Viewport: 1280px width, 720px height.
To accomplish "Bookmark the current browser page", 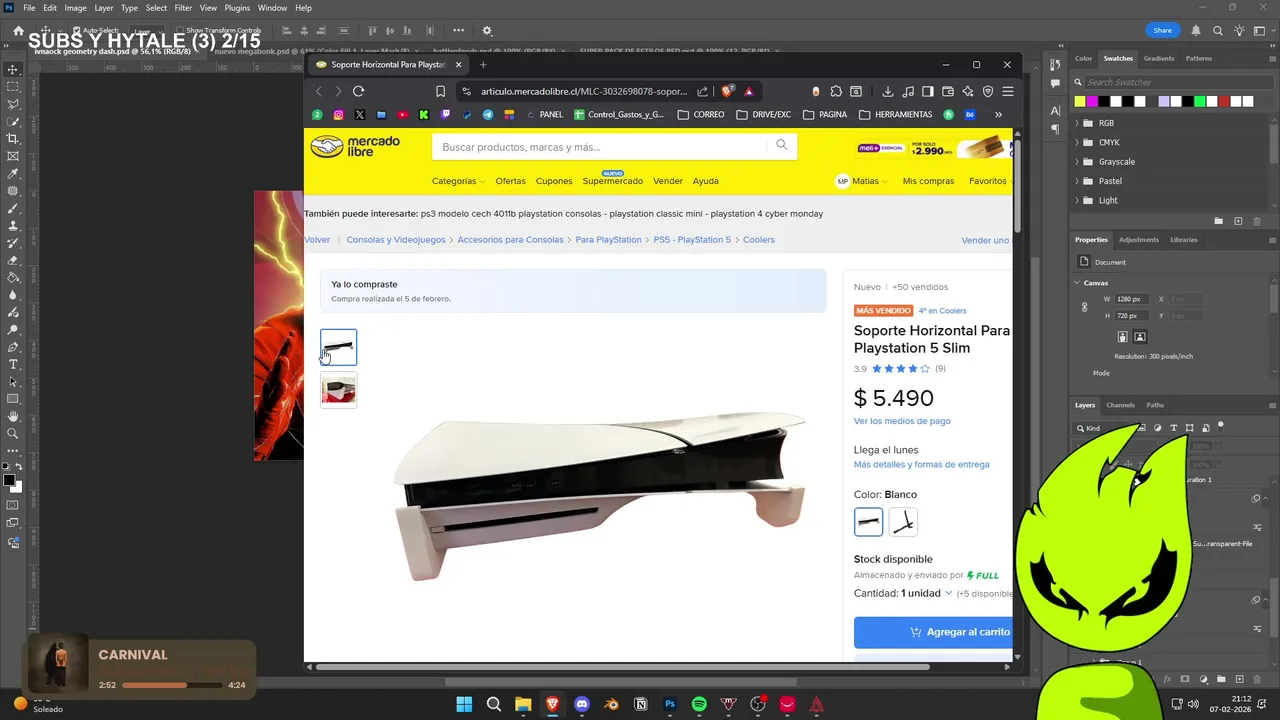I will pyautogui.click(x=440, y=91).
